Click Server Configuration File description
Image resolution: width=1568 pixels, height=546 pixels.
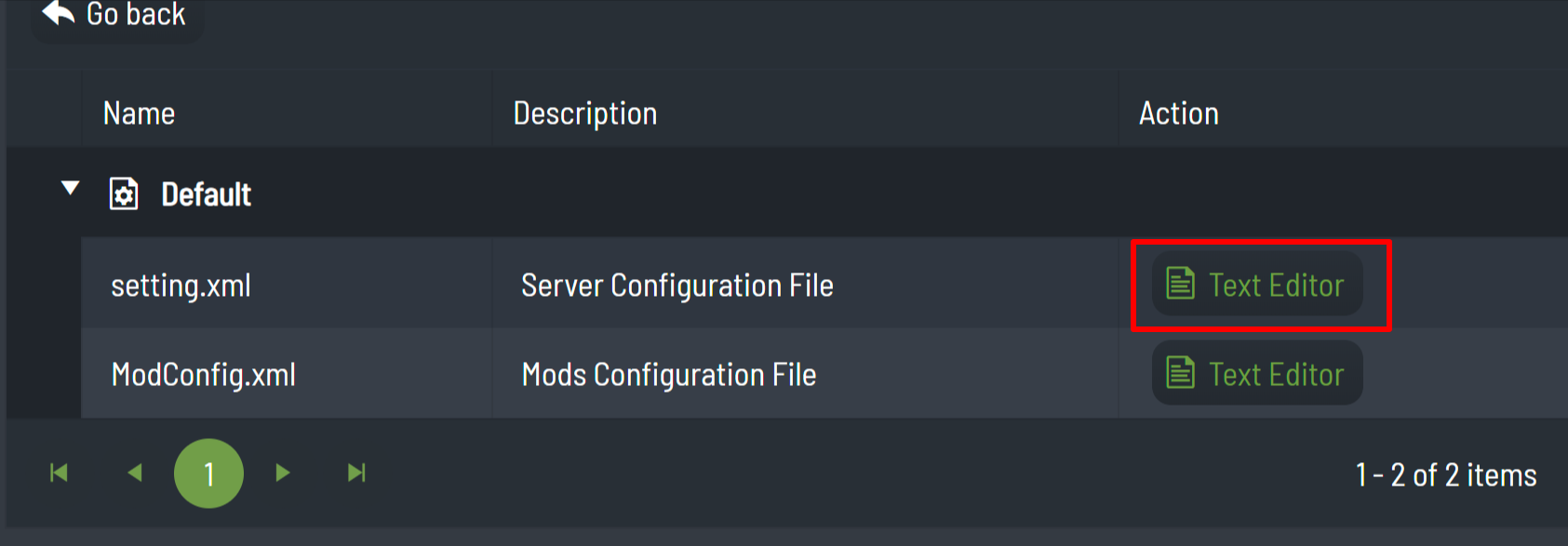click(677, 286)
